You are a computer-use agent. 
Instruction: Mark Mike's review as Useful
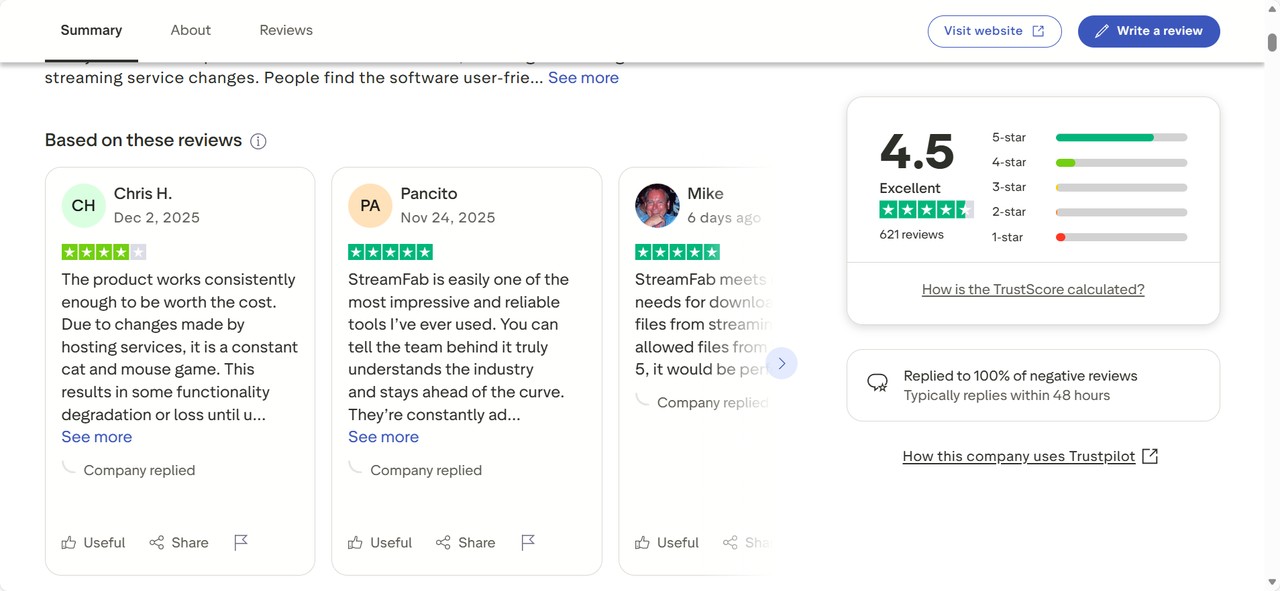[667, 542]
